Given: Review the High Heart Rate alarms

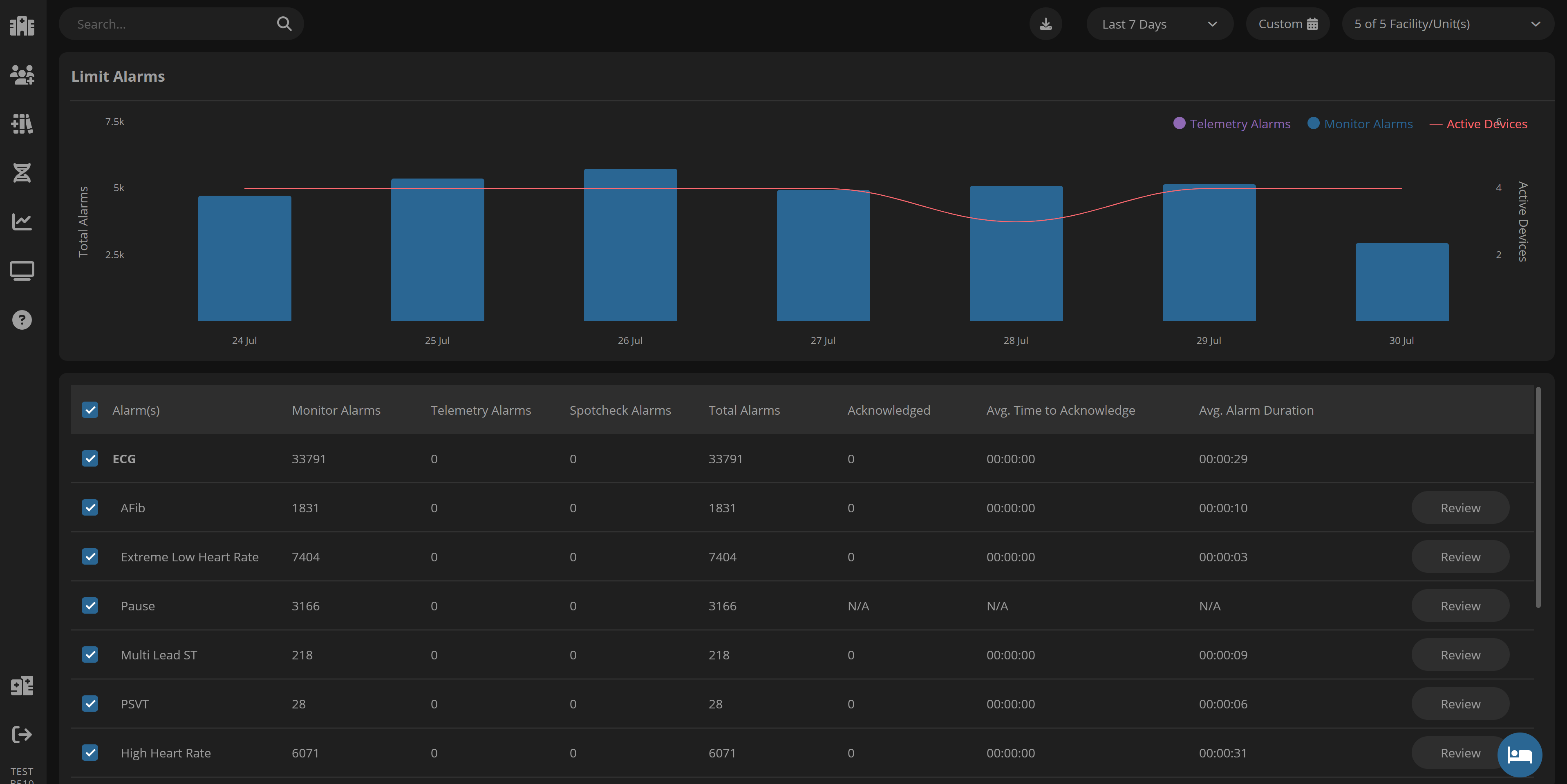Looking at the screenshot, I should pyautogui.click(x=1460, y=753).
